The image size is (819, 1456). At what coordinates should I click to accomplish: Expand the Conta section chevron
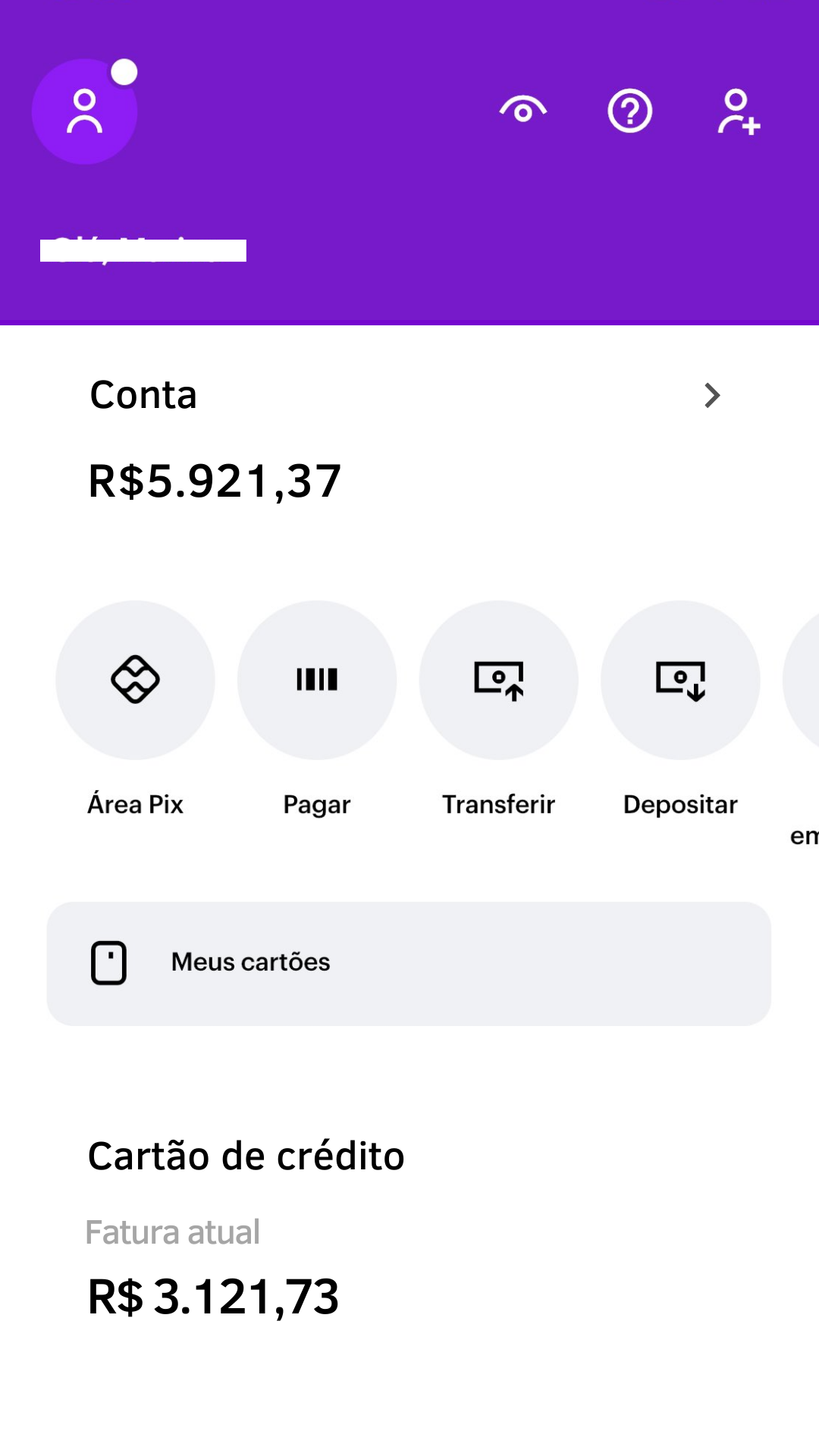(711, 395)
